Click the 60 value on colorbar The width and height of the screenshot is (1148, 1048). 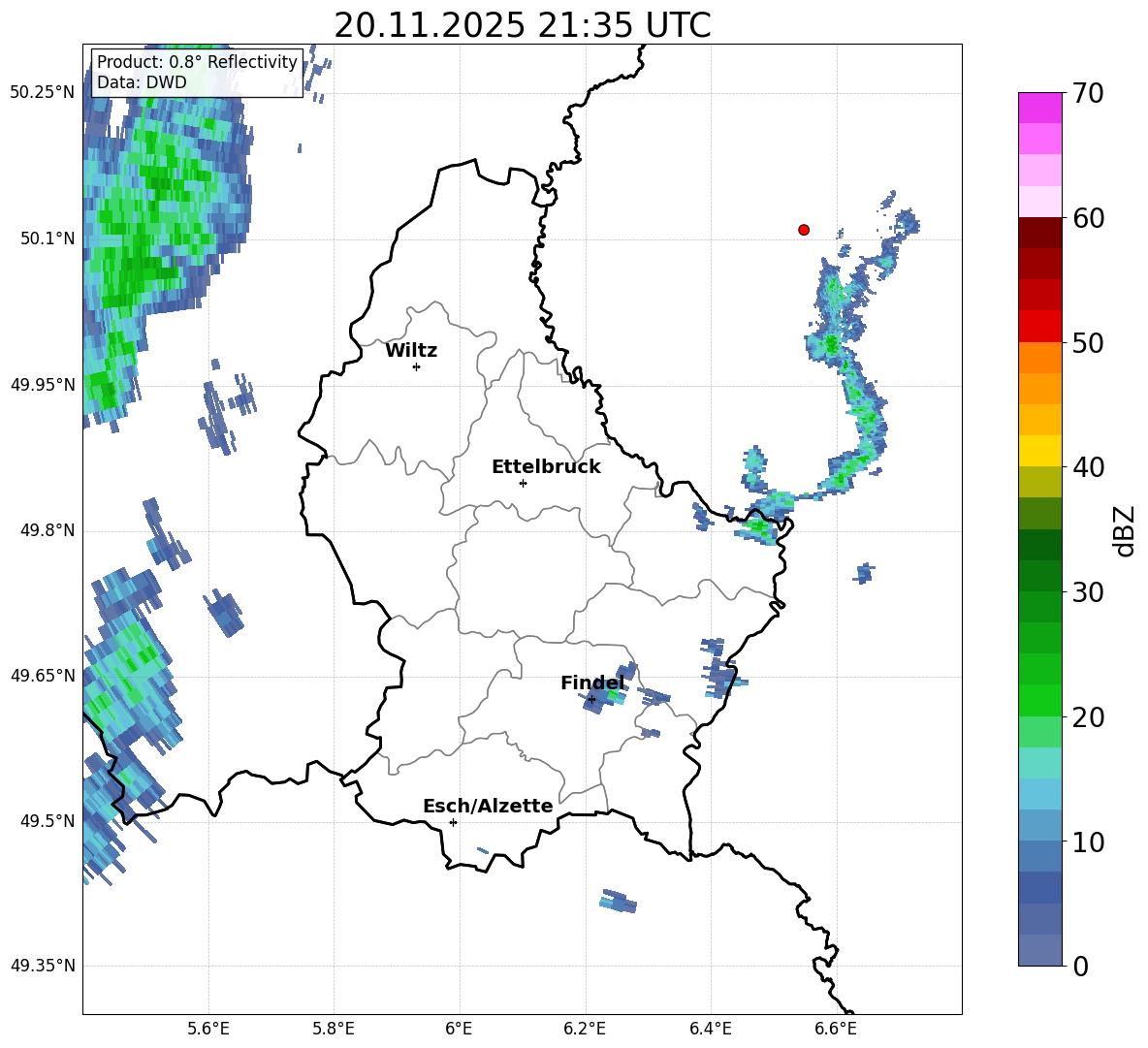(1089, 218)
